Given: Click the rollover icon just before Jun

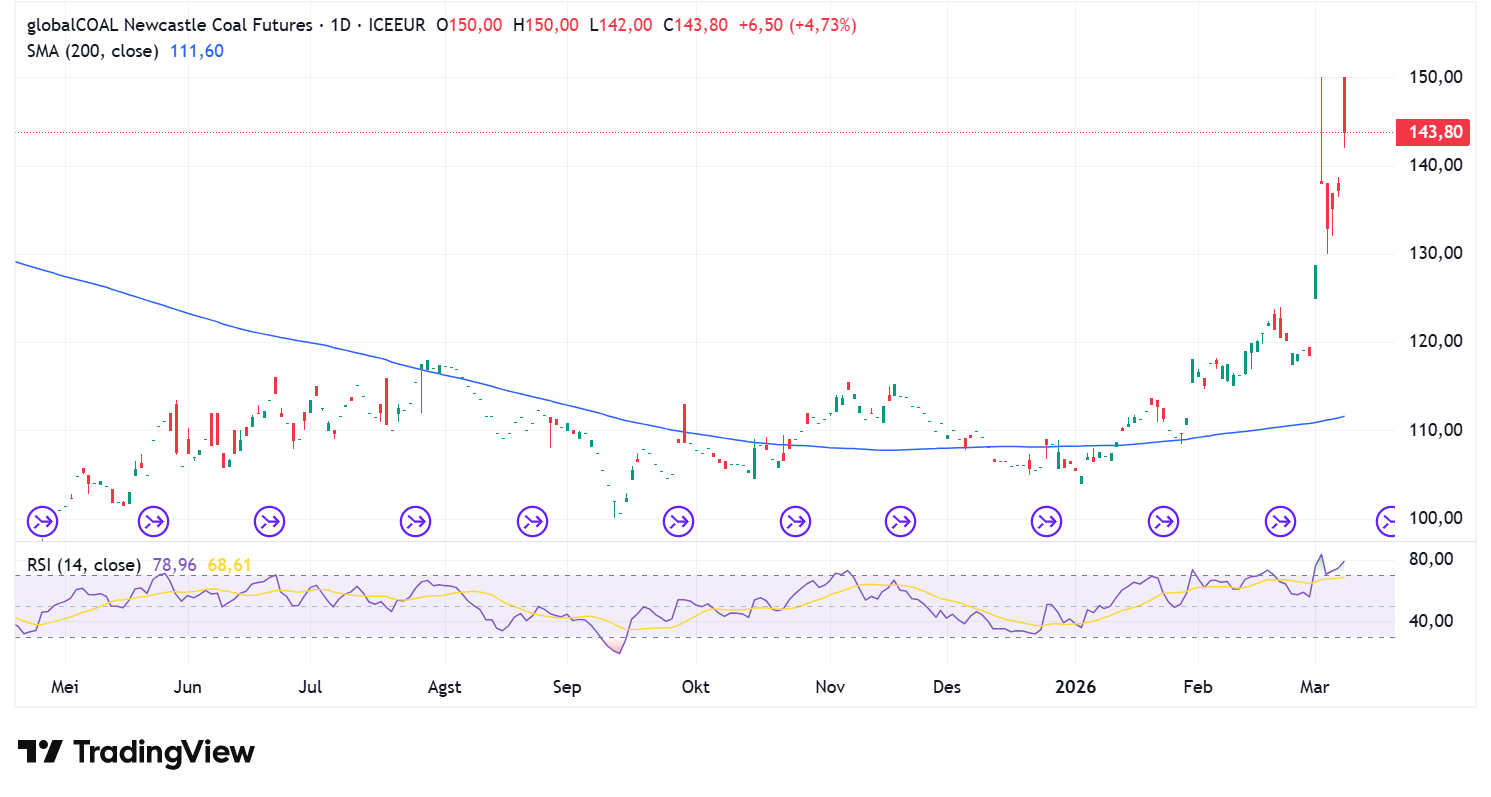Looking at the screenshot, I should point(154,521).
